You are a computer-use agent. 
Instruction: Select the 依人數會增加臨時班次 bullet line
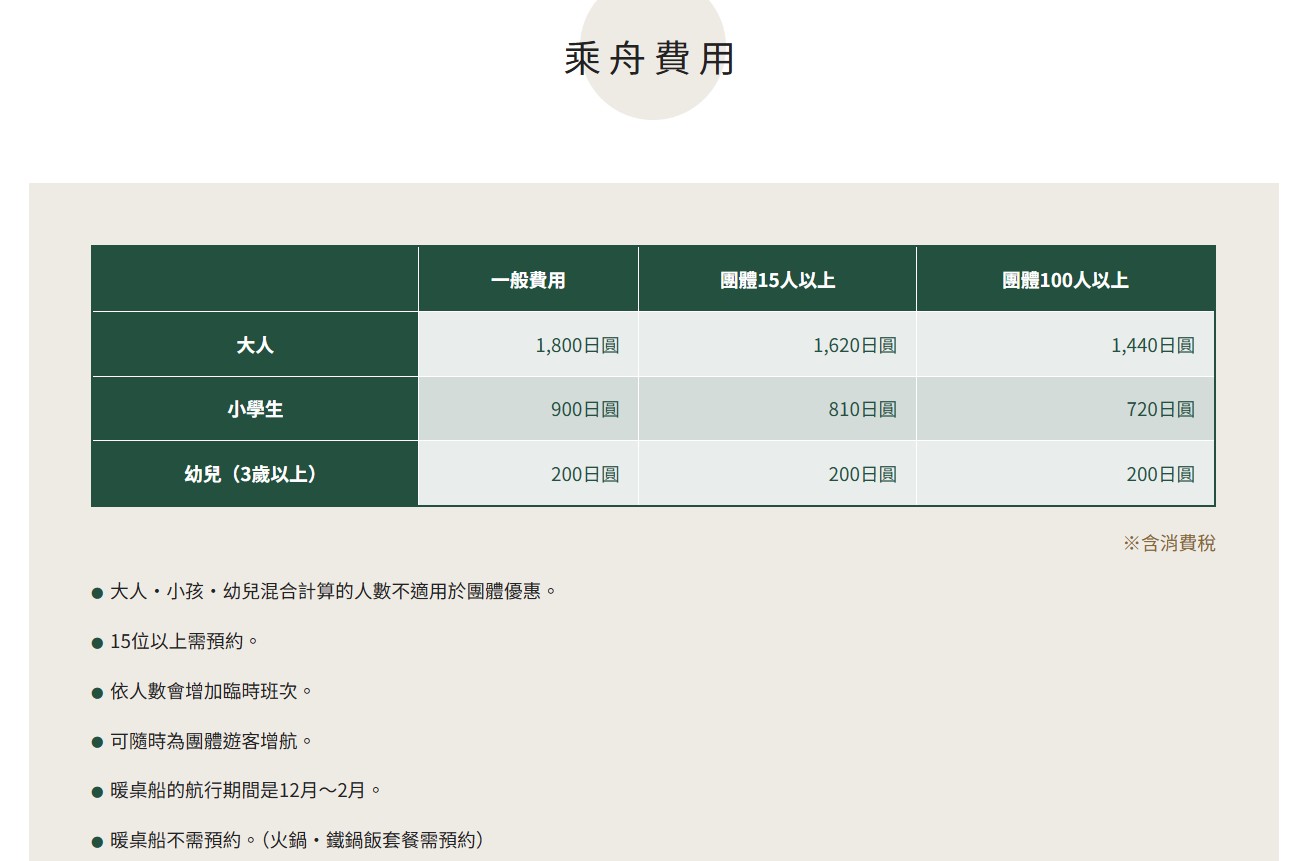click(211, 692)
